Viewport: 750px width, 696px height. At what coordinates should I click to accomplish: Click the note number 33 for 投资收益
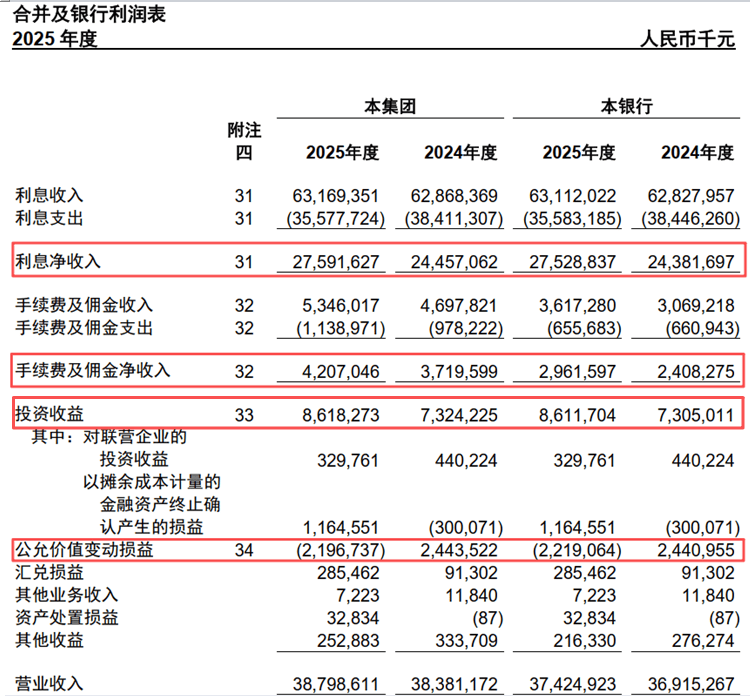244,415
